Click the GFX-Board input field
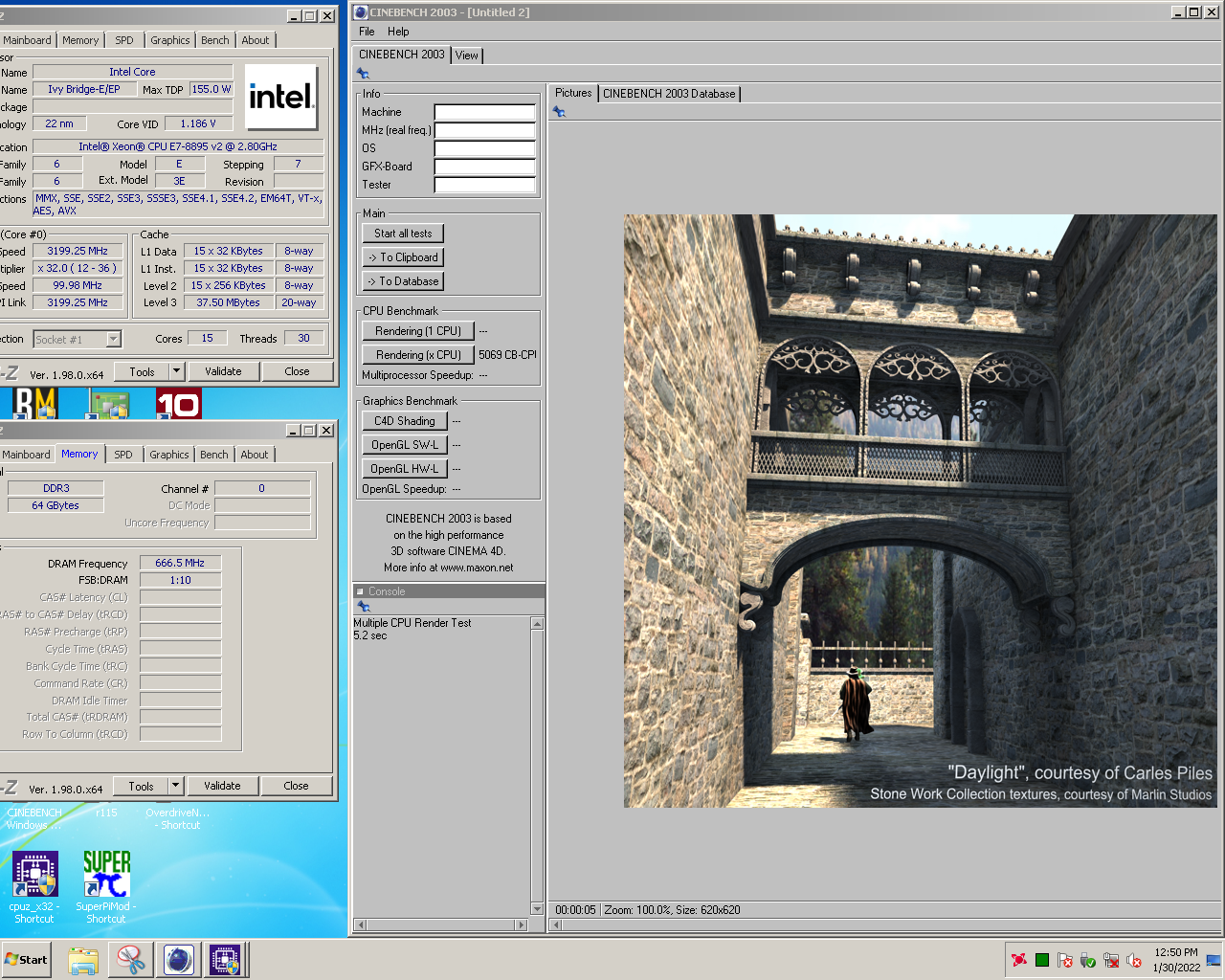Screen dimensions: 1225x980 [484, 167]
